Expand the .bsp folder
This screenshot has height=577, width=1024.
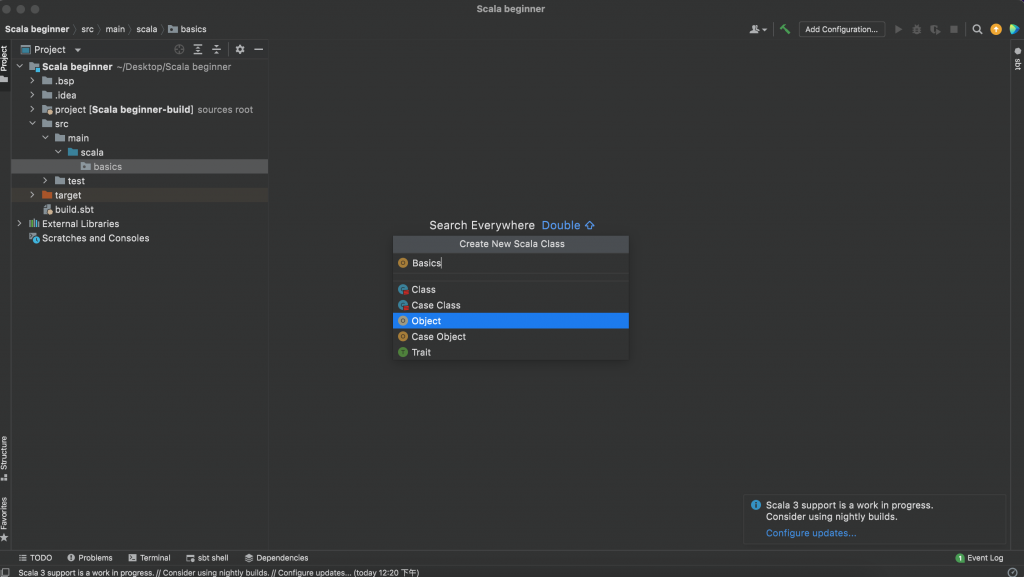(32, 80)
